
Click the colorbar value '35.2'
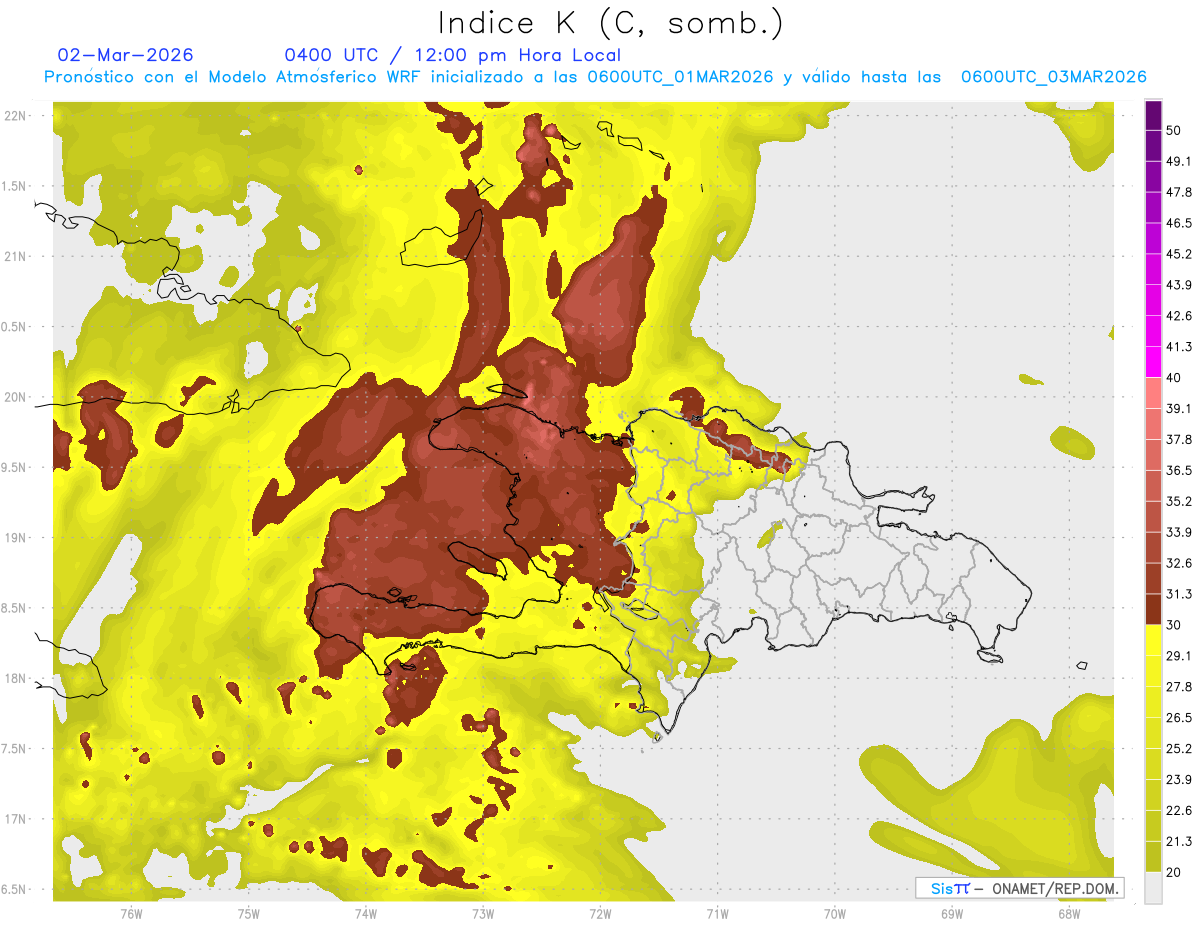(x=1179, y=501)
